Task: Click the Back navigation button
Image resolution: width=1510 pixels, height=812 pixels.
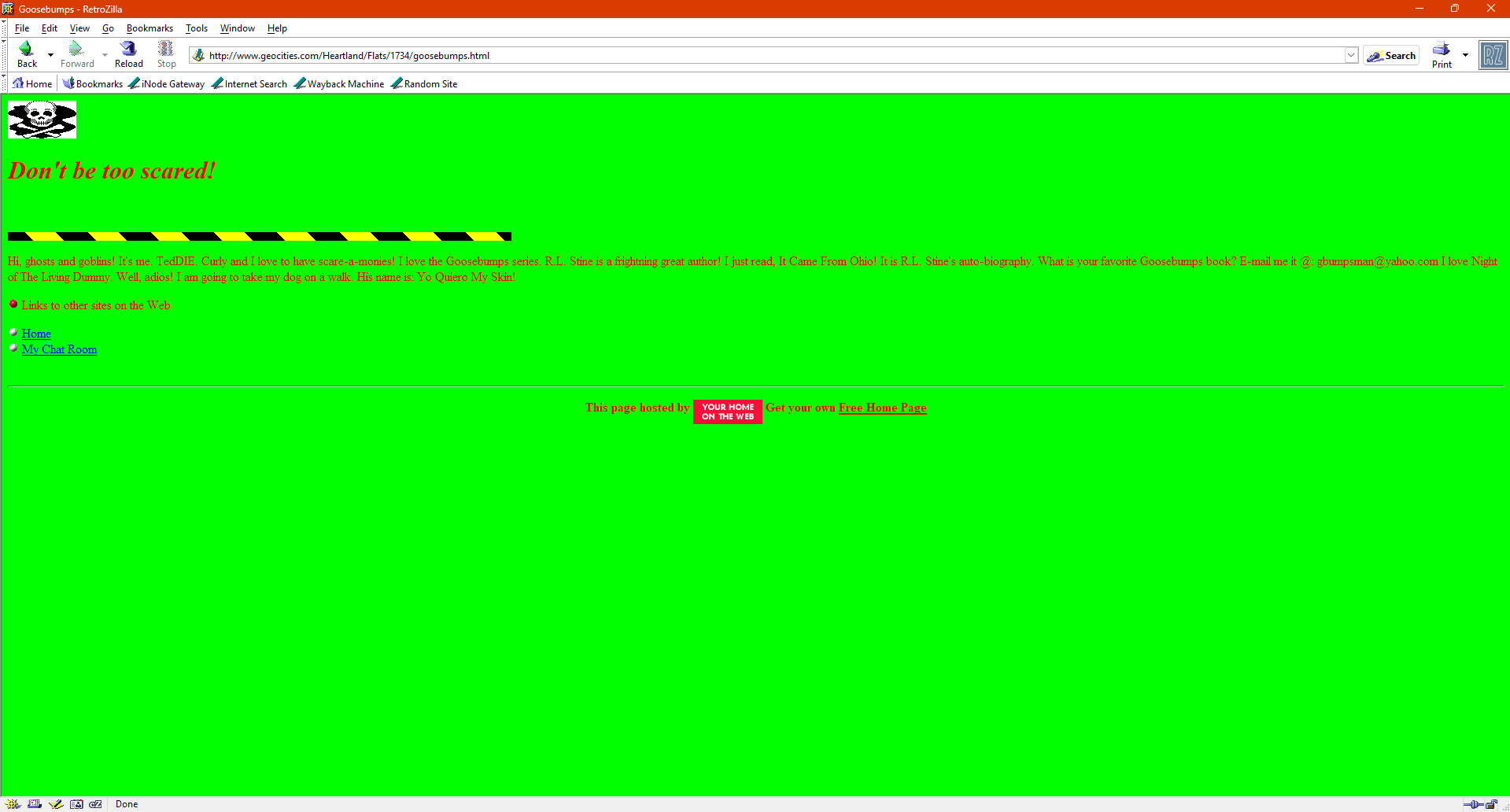Action: (x=28, y=55)
